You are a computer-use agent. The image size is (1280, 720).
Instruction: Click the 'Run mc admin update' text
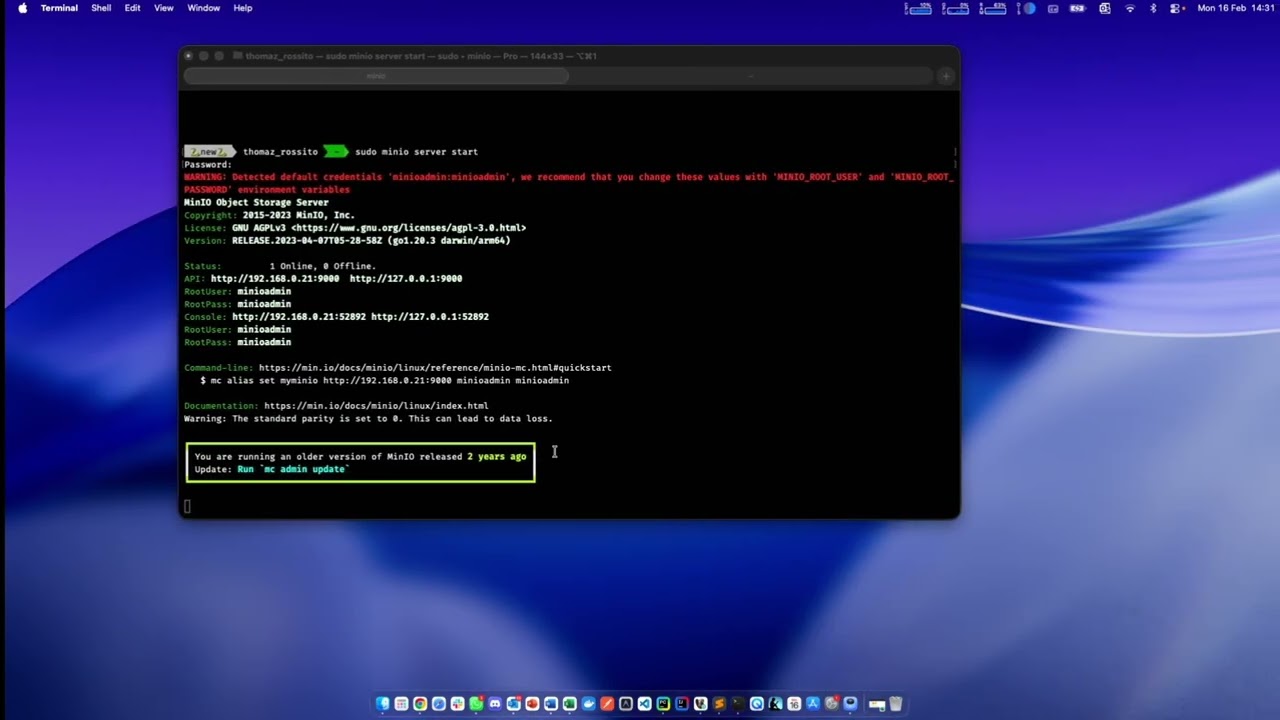pos(293,469)
